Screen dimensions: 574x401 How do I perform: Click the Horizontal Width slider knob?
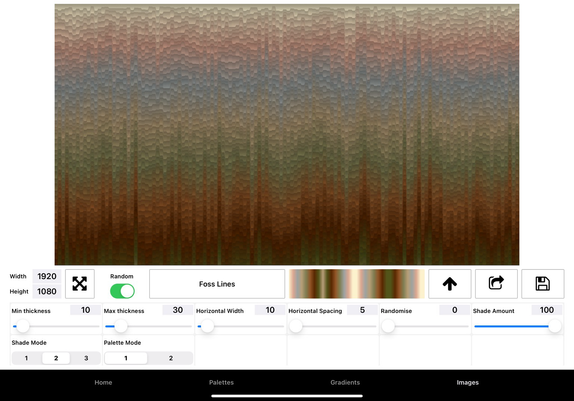pos(208,326)
